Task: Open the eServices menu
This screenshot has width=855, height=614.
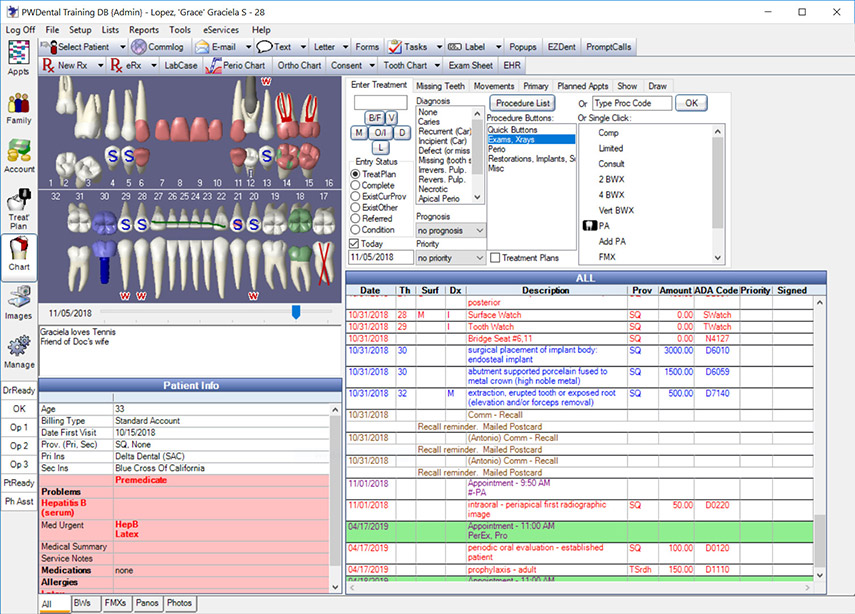Action: pos(221,30)
